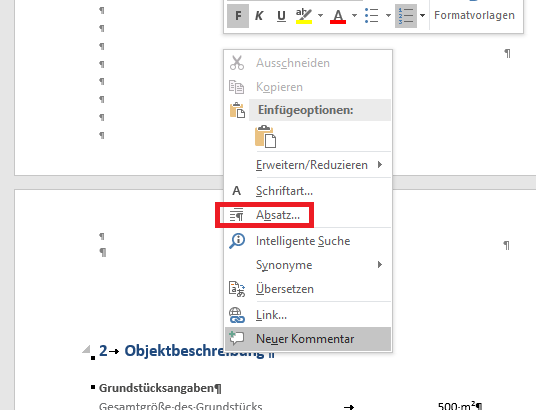Toggle underline formatting button
Viewport: 536px width, 410px height.
(x=281, y=16)
